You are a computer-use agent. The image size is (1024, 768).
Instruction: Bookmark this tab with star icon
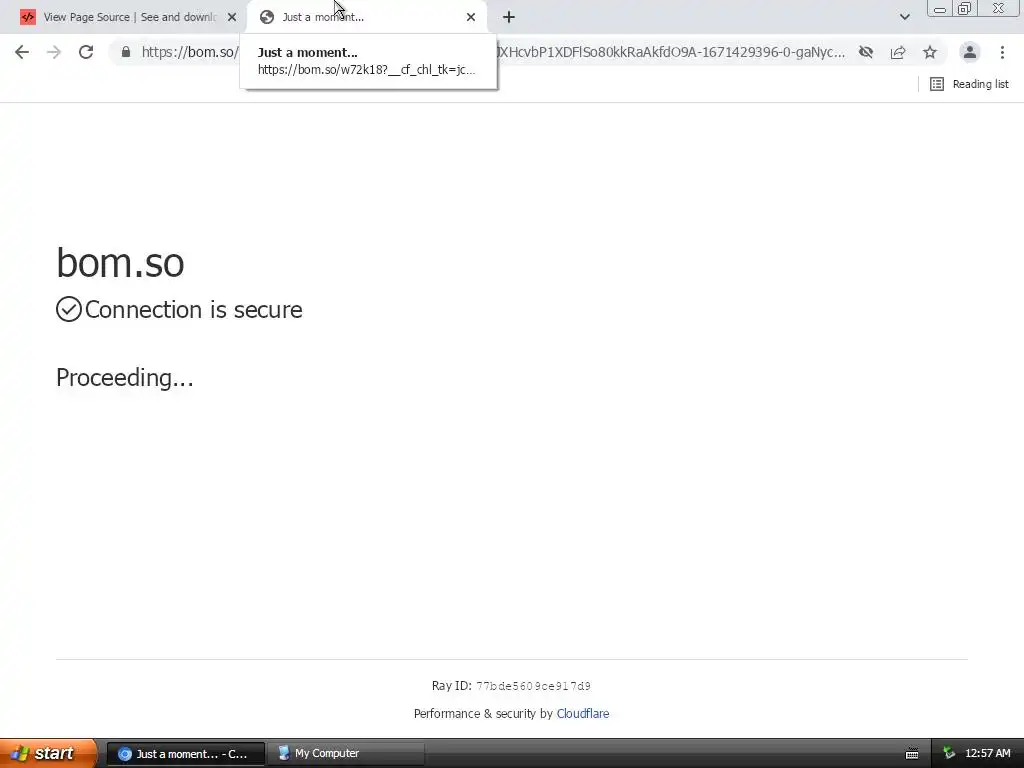point(930,52)
